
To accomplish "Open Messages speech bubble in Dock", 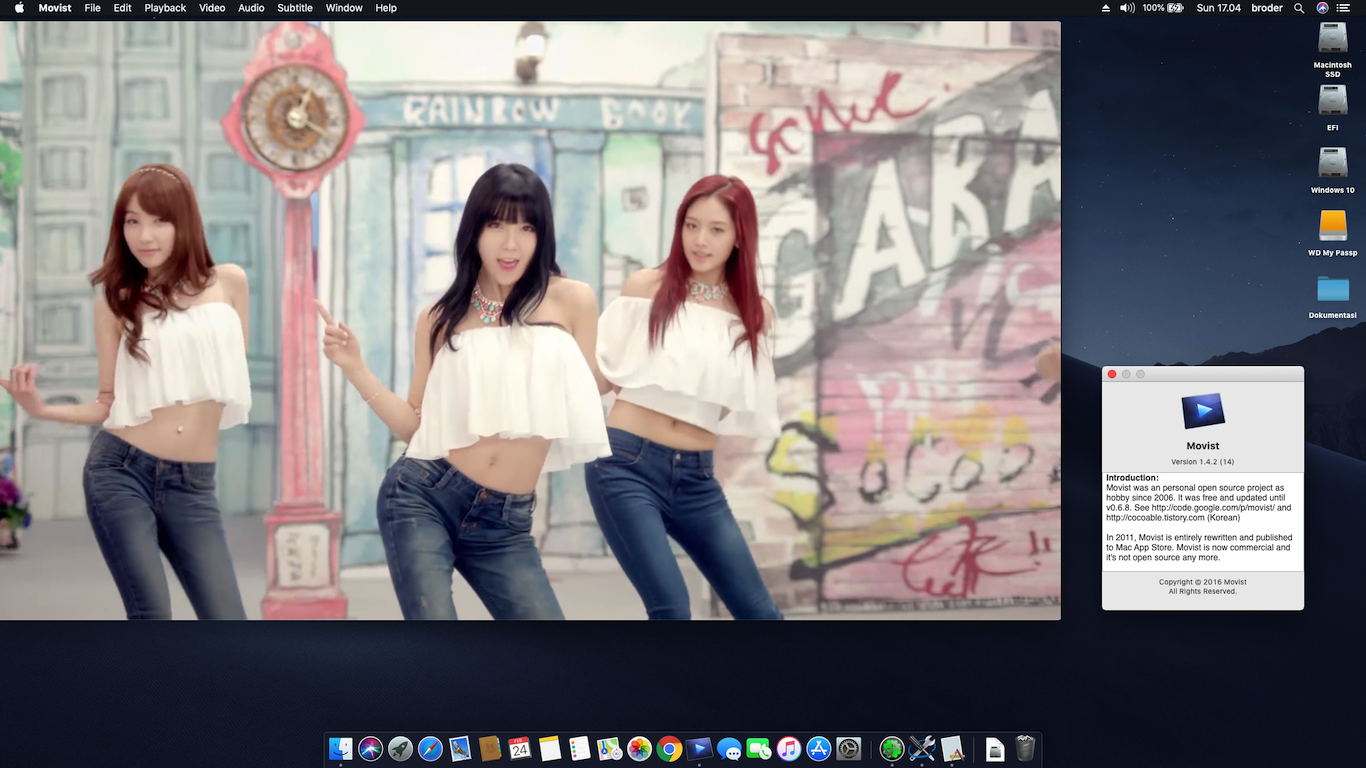I will (729, 748).
